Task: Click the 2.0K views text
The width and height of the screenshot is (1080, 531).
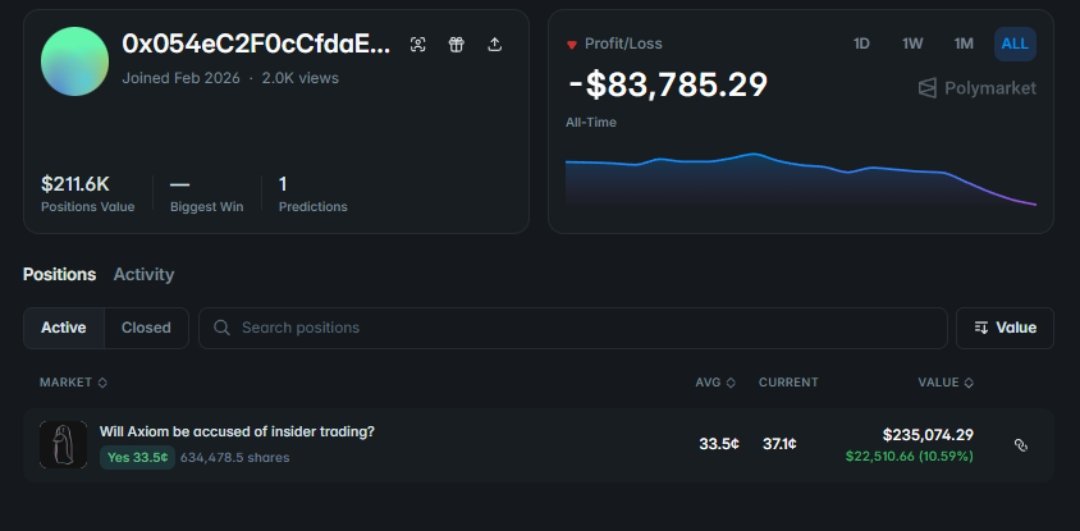Action: point(300,78)
